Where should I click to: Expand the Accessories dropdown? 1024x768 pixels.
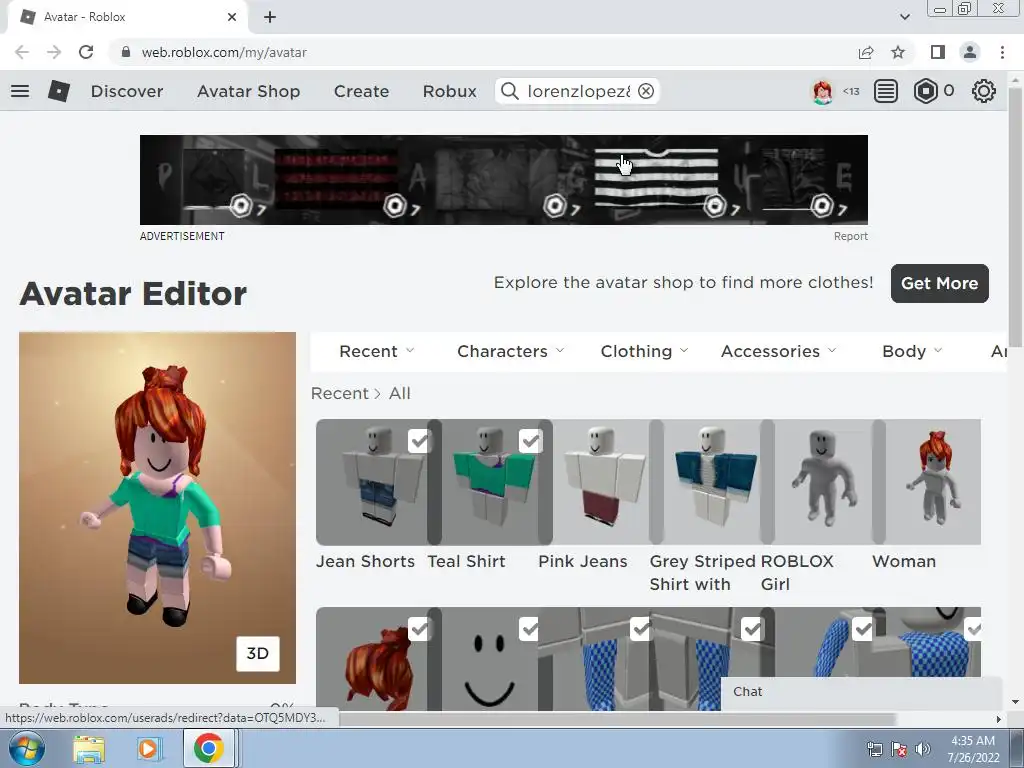(778, 351)
